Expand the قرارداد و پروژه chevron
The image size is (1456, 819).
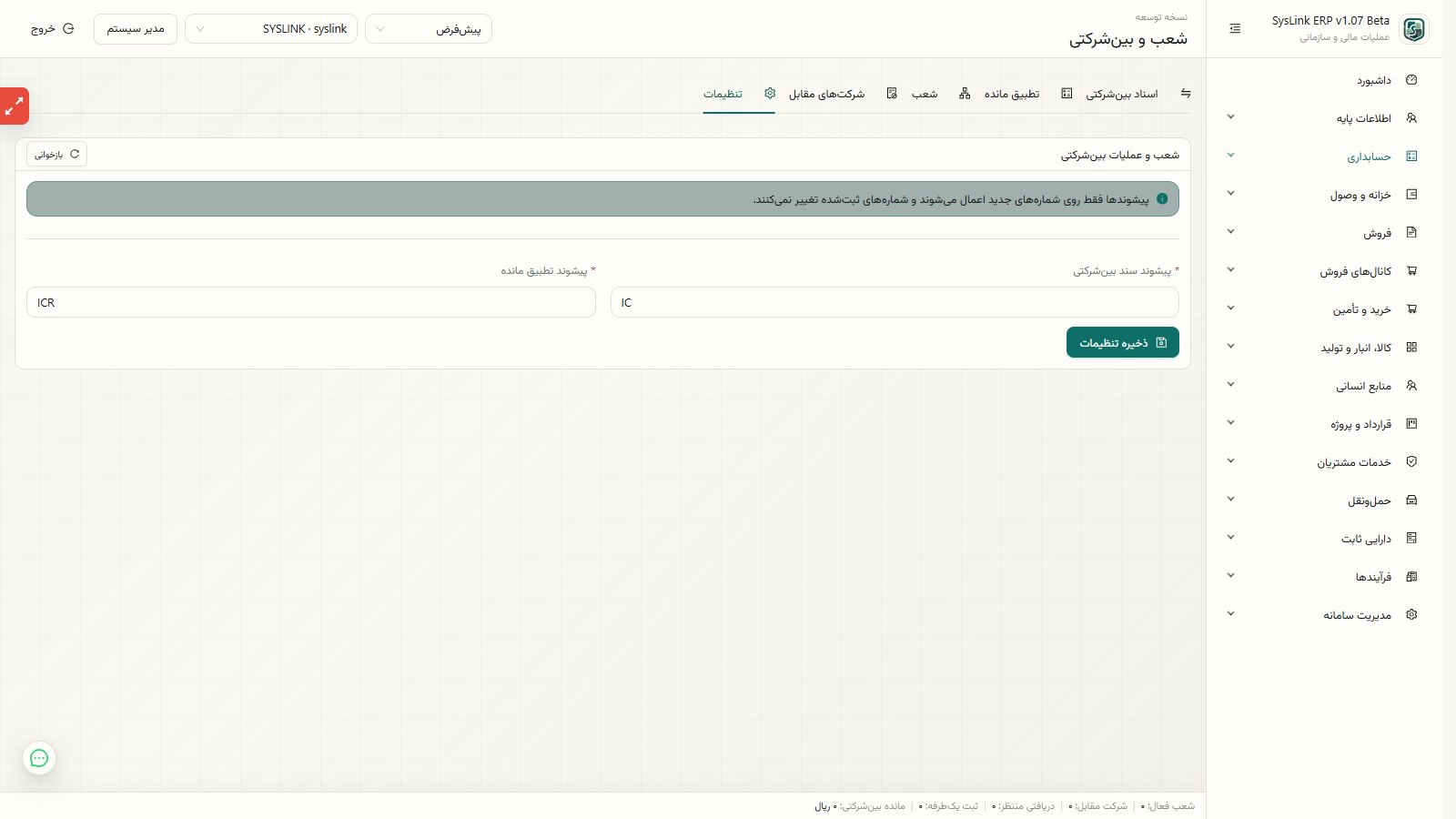click(1230, 423)
